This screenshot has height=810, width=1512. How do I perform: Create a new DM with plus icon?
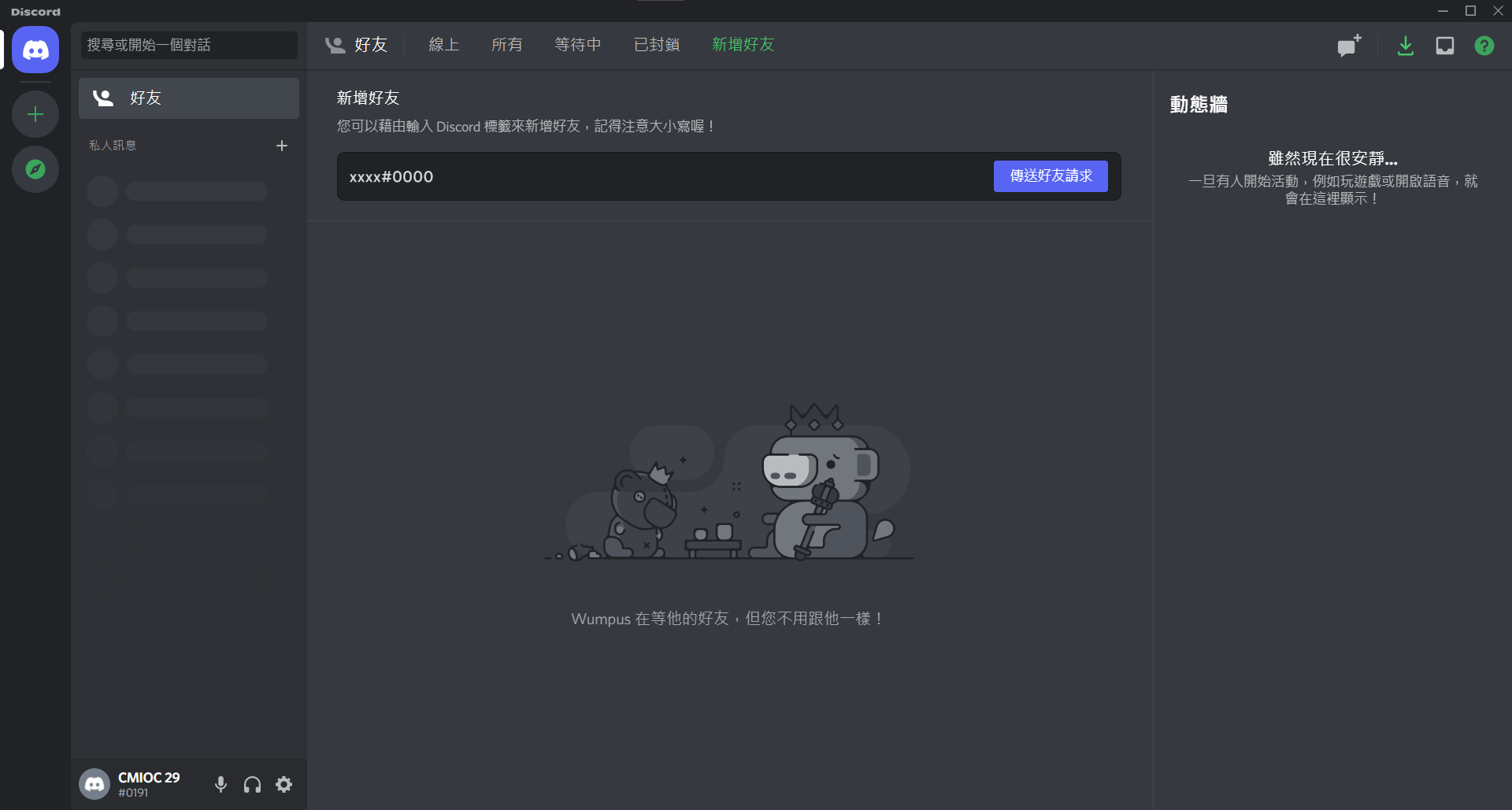[x=282, y=146]
